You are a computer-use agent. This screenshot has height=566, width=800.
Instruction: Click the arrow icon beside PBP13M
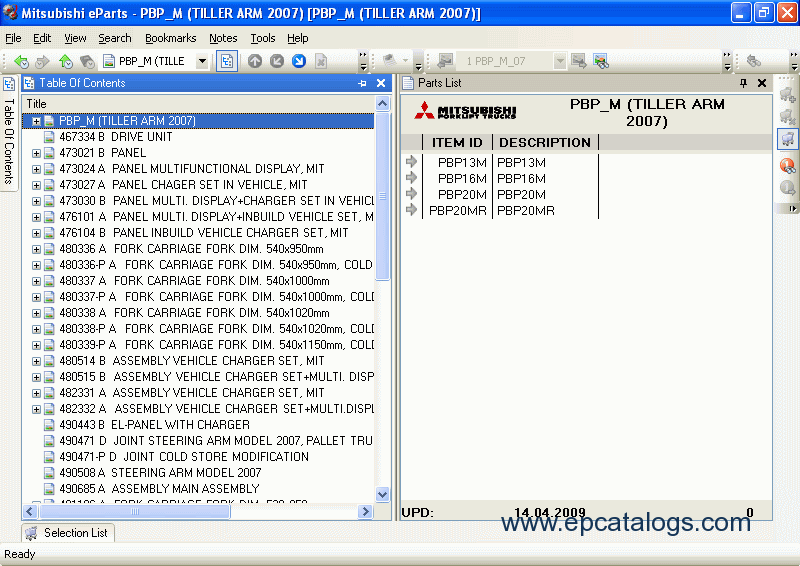[x=411, y=162]
